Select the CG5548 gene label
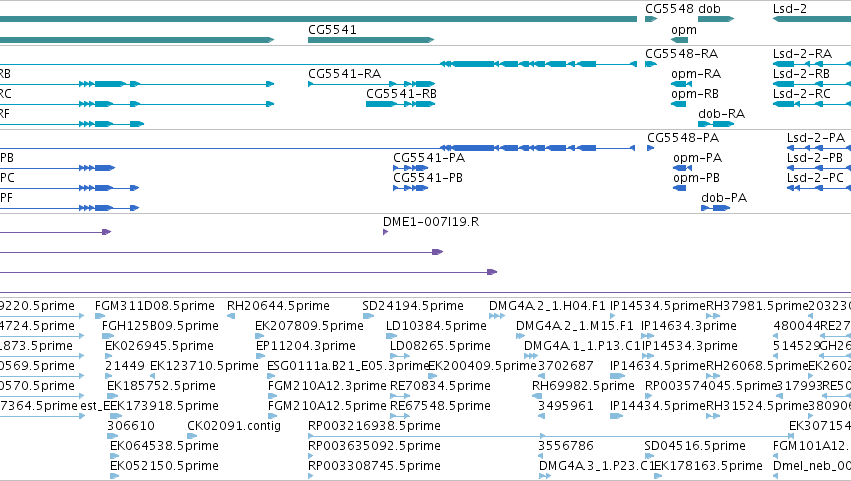 [x=669, y=9]
